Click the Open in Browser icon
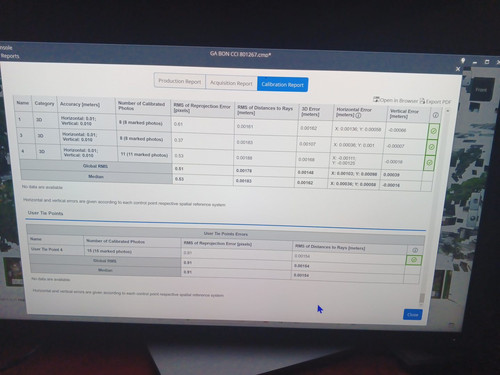 (x=376, y=99)
